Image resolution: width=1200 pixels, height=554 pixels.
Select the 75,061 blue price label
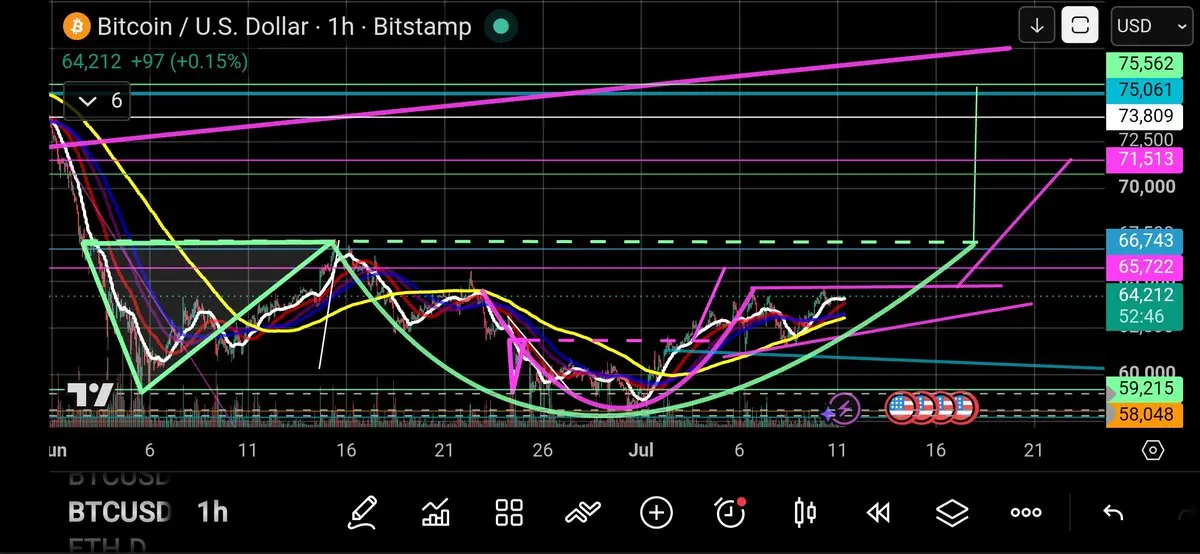[x=1145, y=91]
